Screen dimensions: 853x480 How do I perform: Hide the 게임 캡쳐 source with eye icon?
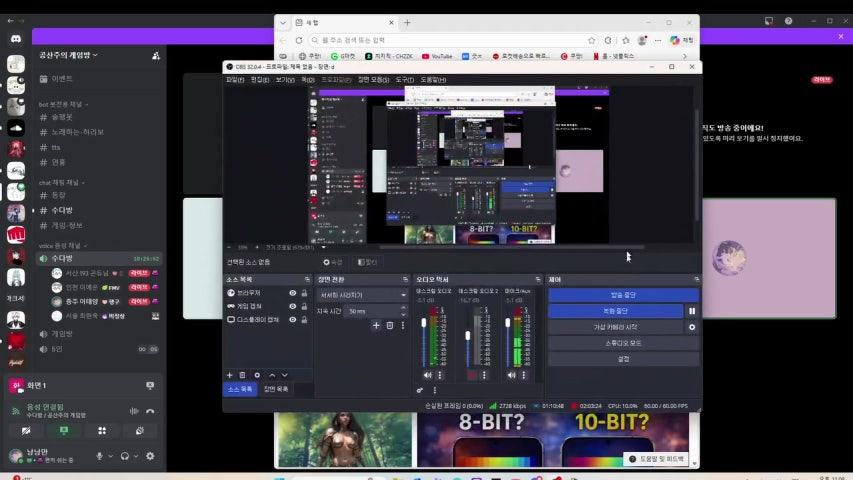tap(293, 306)
